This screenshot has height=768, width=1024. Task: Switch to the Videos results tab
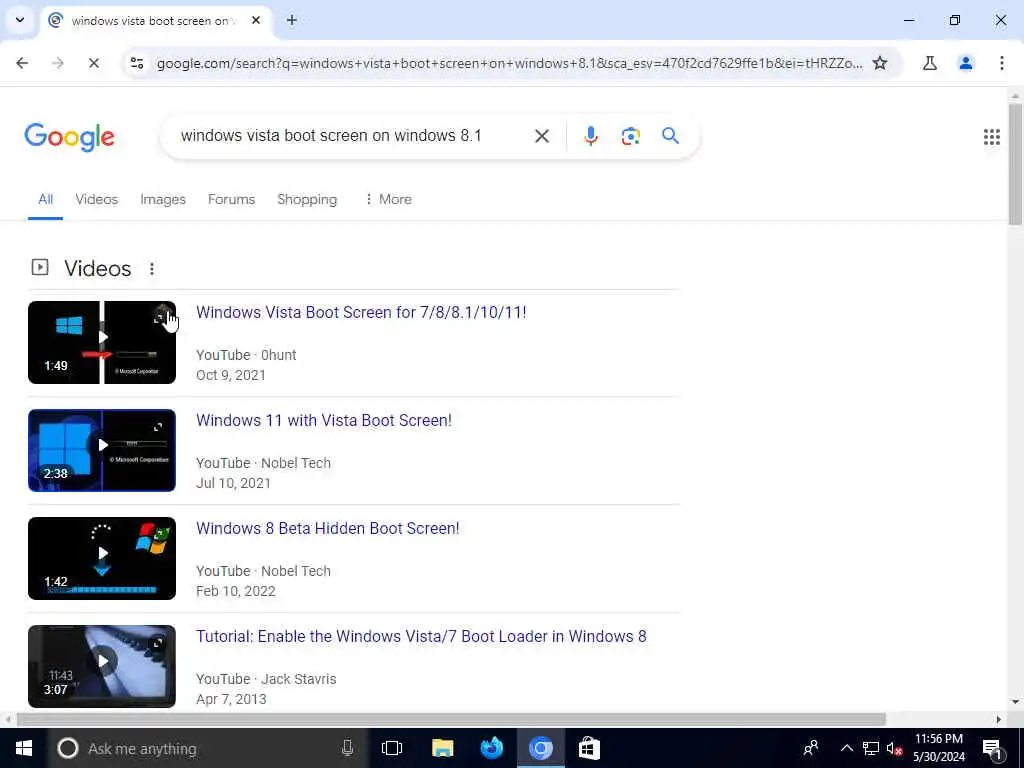[97, 199]
